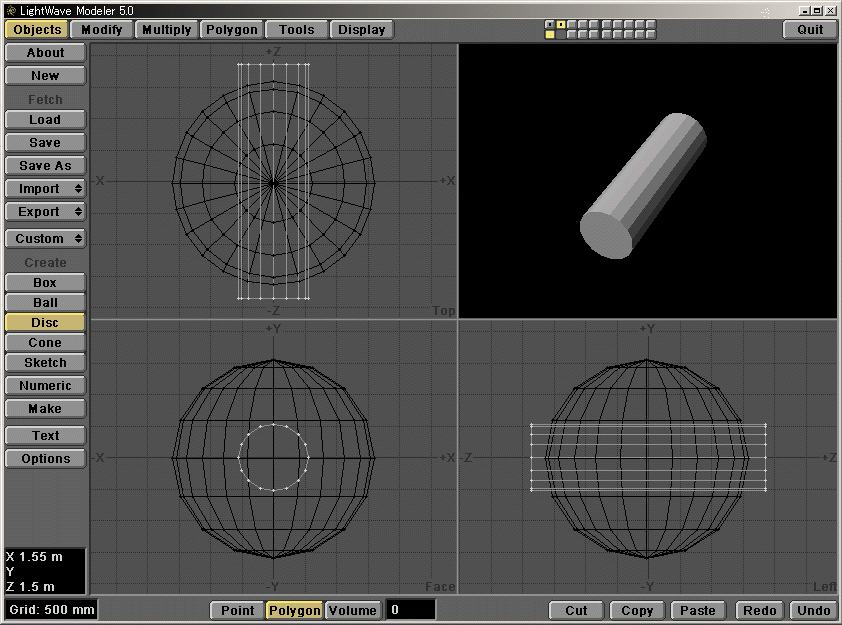The image size is (842, 625).
Task: Toggle off the active Polygon selection mode
Action: (293, 610)
